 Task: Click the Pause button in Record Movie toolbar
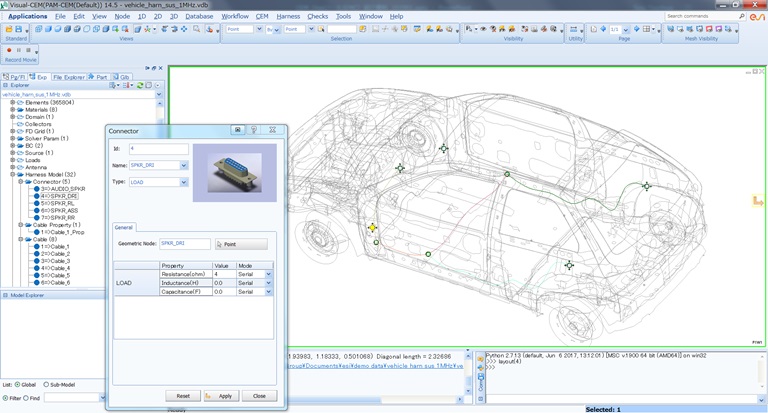[19, 50]
